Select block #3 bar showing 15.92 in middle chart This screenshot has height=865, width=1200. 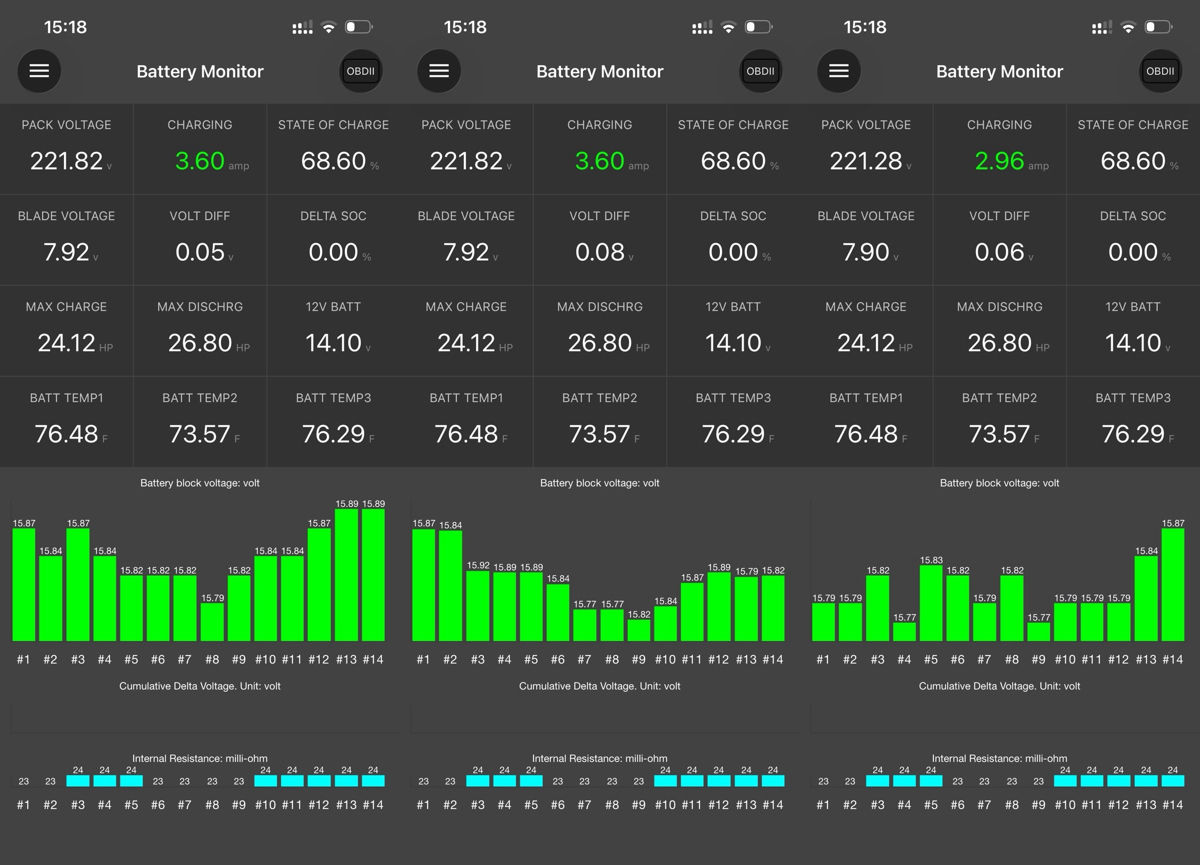click(x=478, y=605)
